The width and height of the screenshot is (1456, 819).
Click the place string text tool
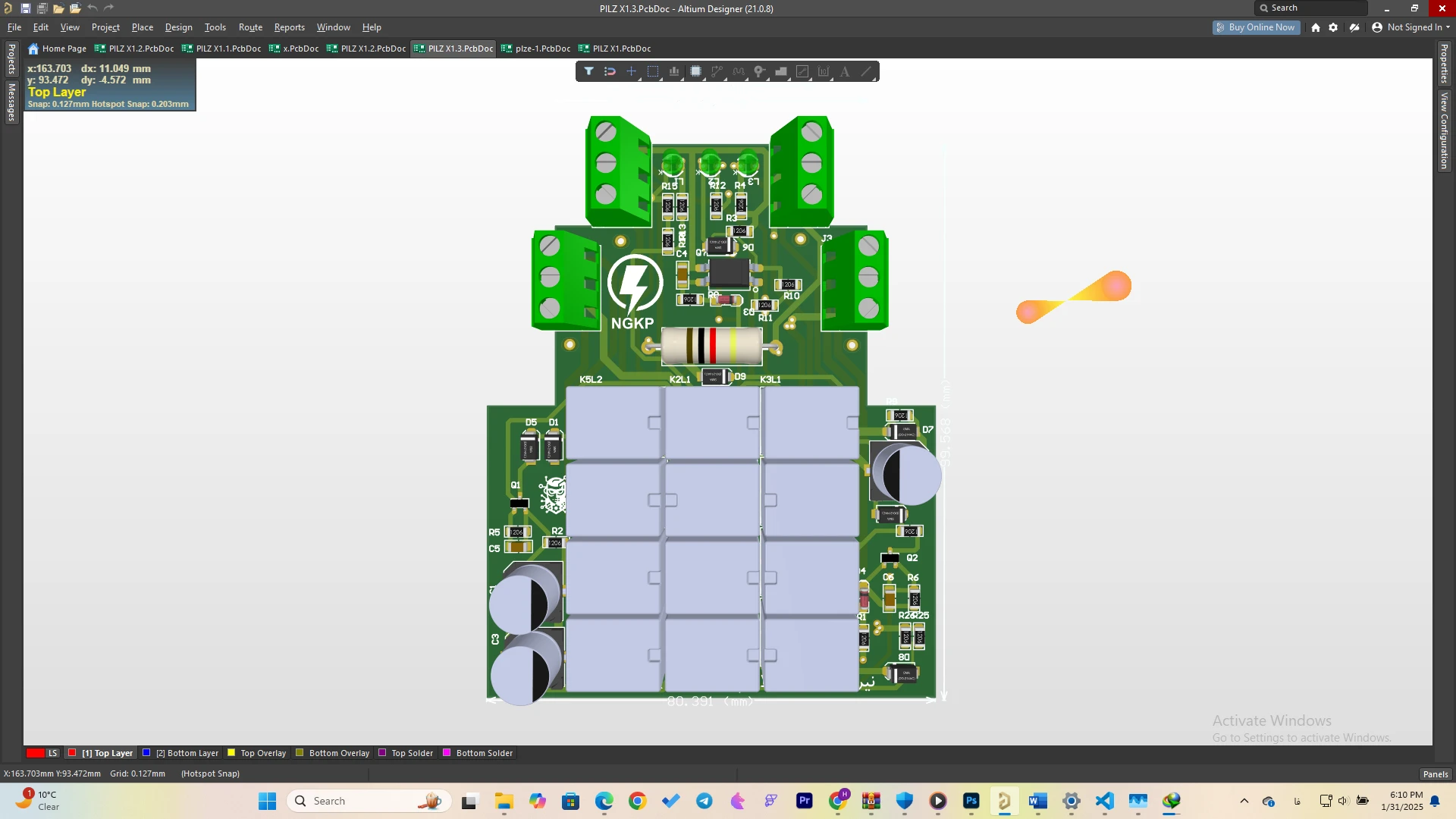[845, 71]
